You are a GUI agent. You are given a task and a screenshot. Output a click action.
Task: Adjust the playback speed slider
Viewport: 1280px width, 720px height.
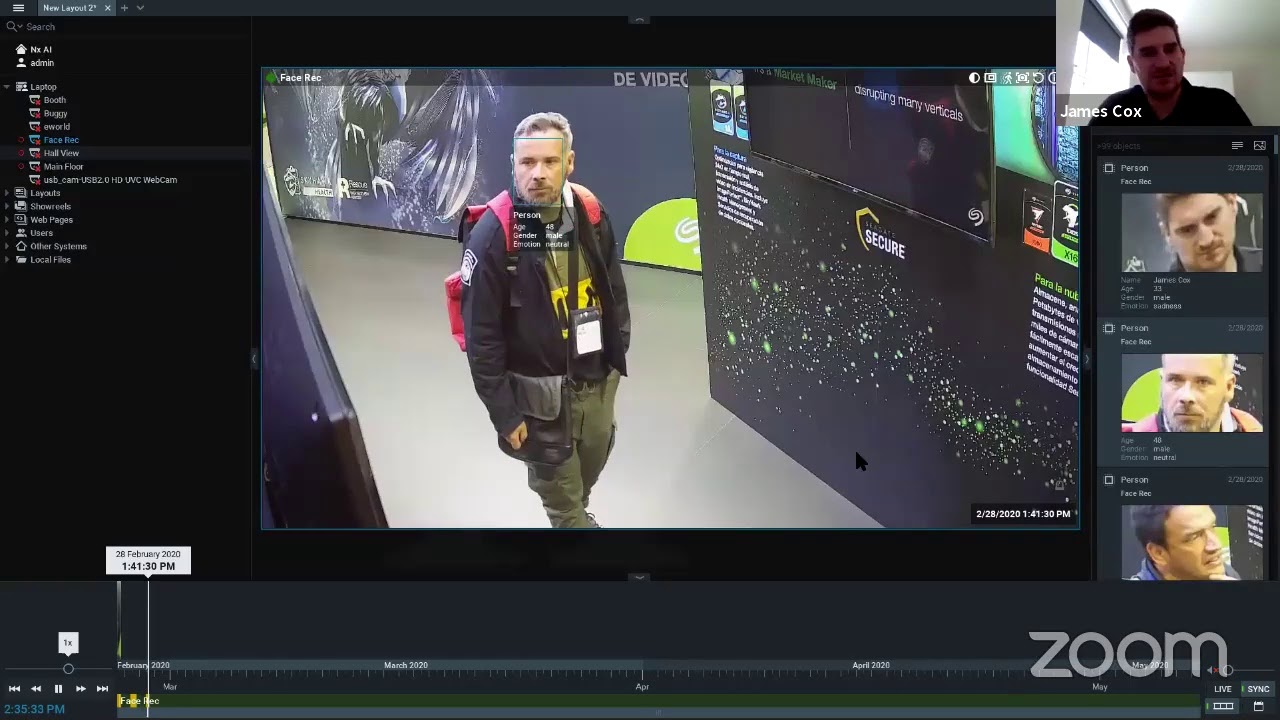tap(68, 669)
